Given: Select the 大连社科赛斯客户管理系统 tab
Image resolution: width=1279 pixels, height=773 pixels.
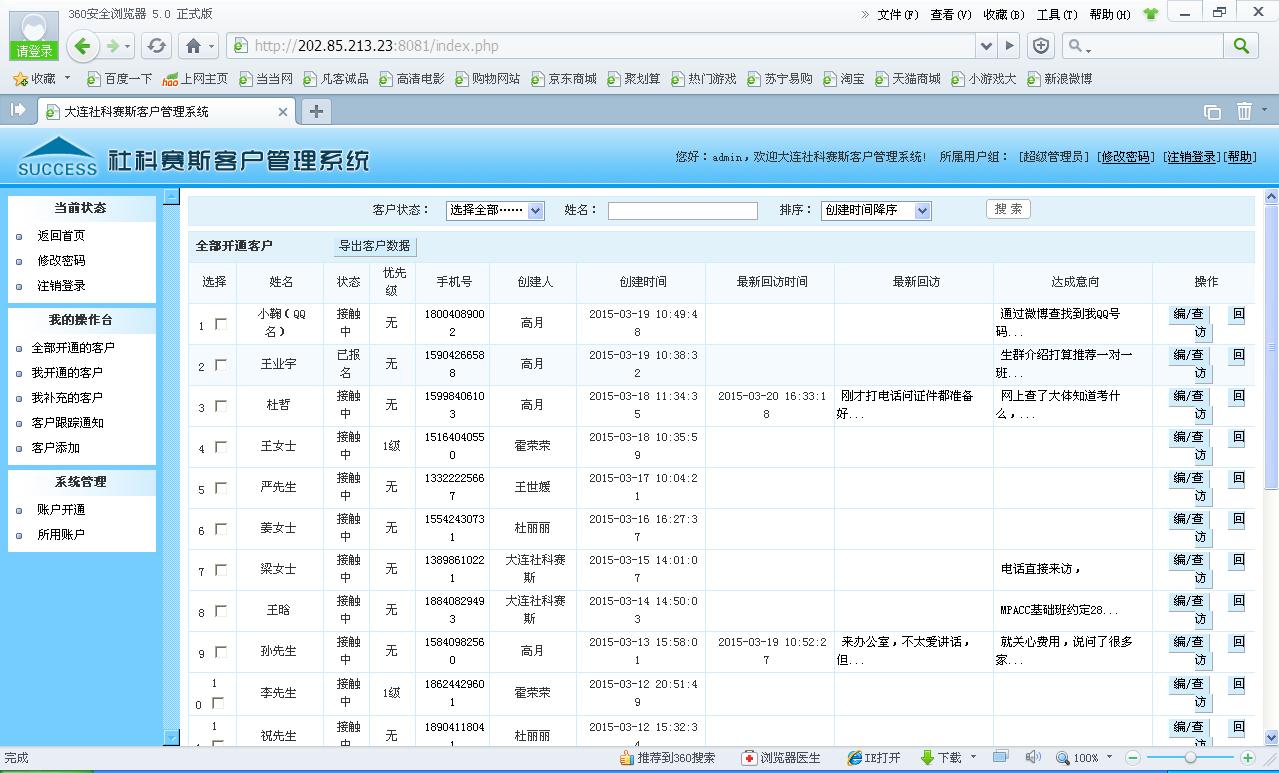Looking at the screenshot, I should (167, 111).
